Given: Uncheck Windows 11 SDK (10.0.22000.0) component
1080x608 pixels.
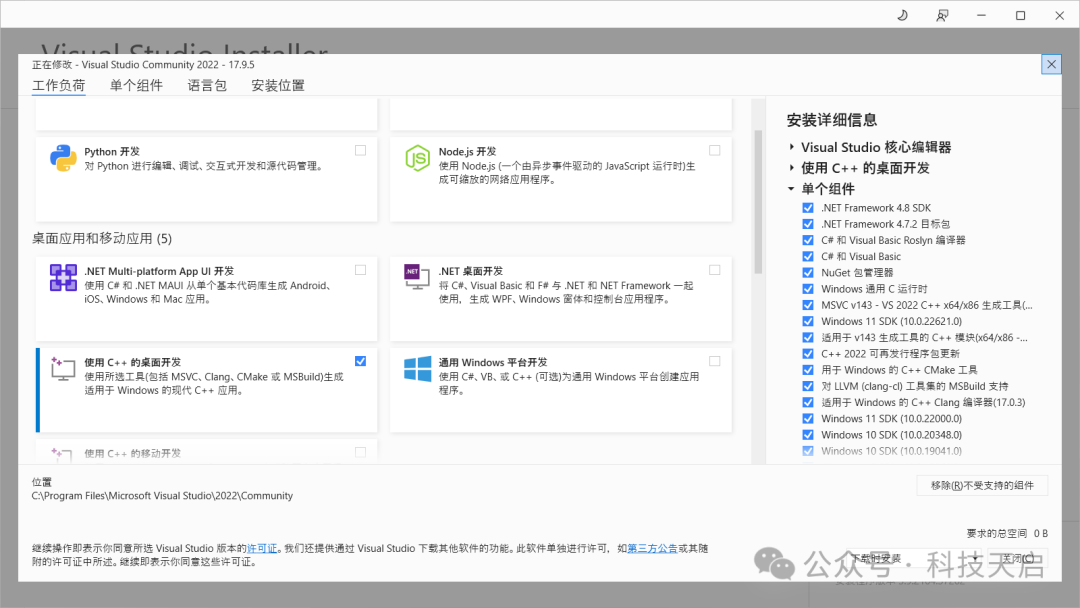Looking at the screenshot, I should click(808, 419).
